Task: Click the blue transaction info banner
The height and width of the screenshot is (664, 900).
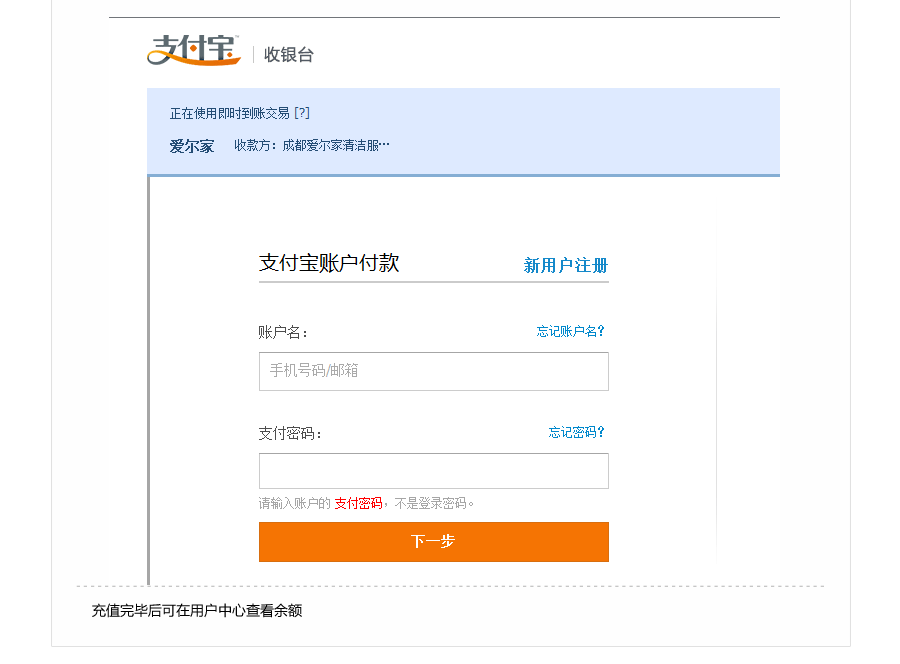Action: (x=463, y=132)
